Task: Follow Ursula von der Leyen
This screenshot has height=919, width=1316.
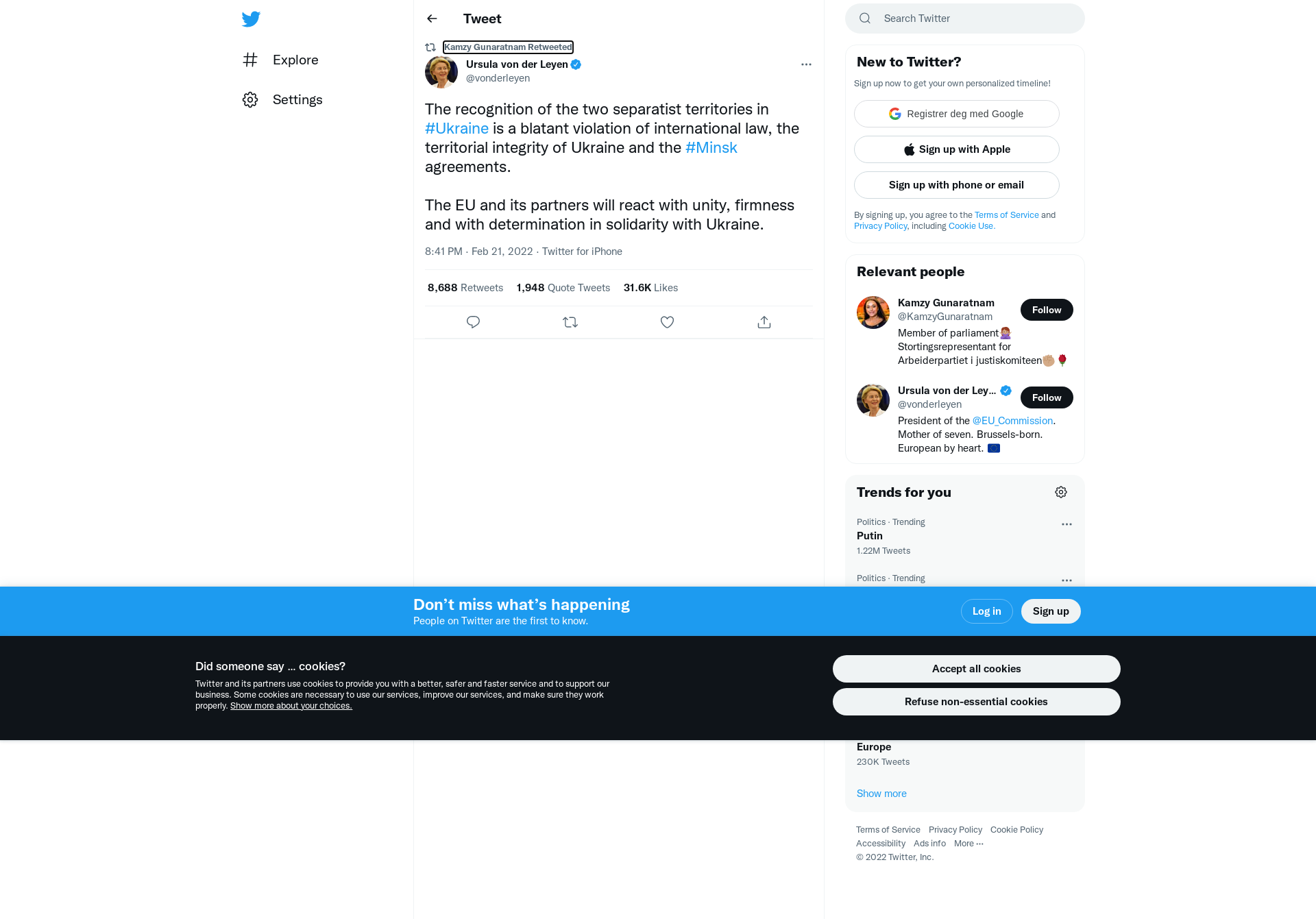Action: [x=1047, y=397]
